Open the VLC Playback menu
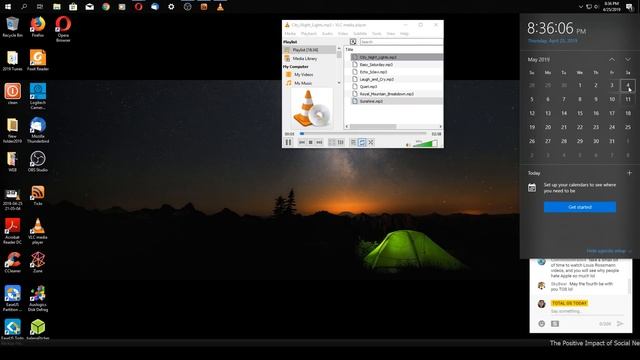 coord(309,33)
